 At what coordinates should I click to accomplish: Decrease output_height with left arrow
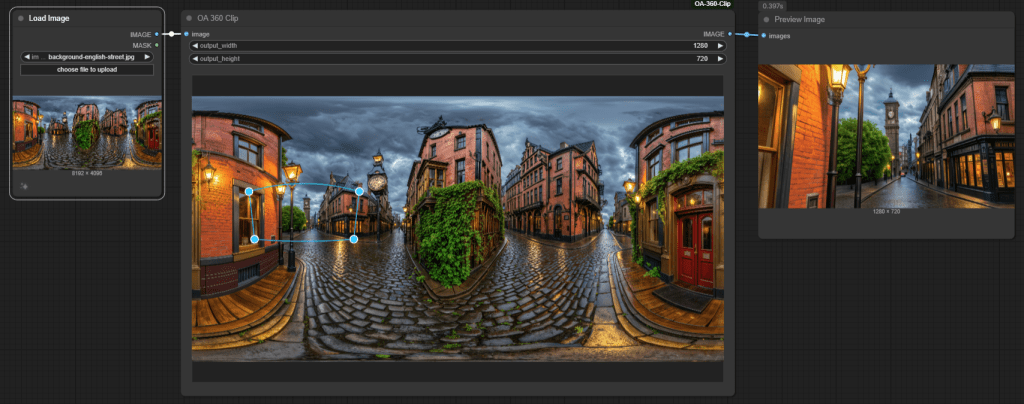pyautogui.click(x=195, y=59)
